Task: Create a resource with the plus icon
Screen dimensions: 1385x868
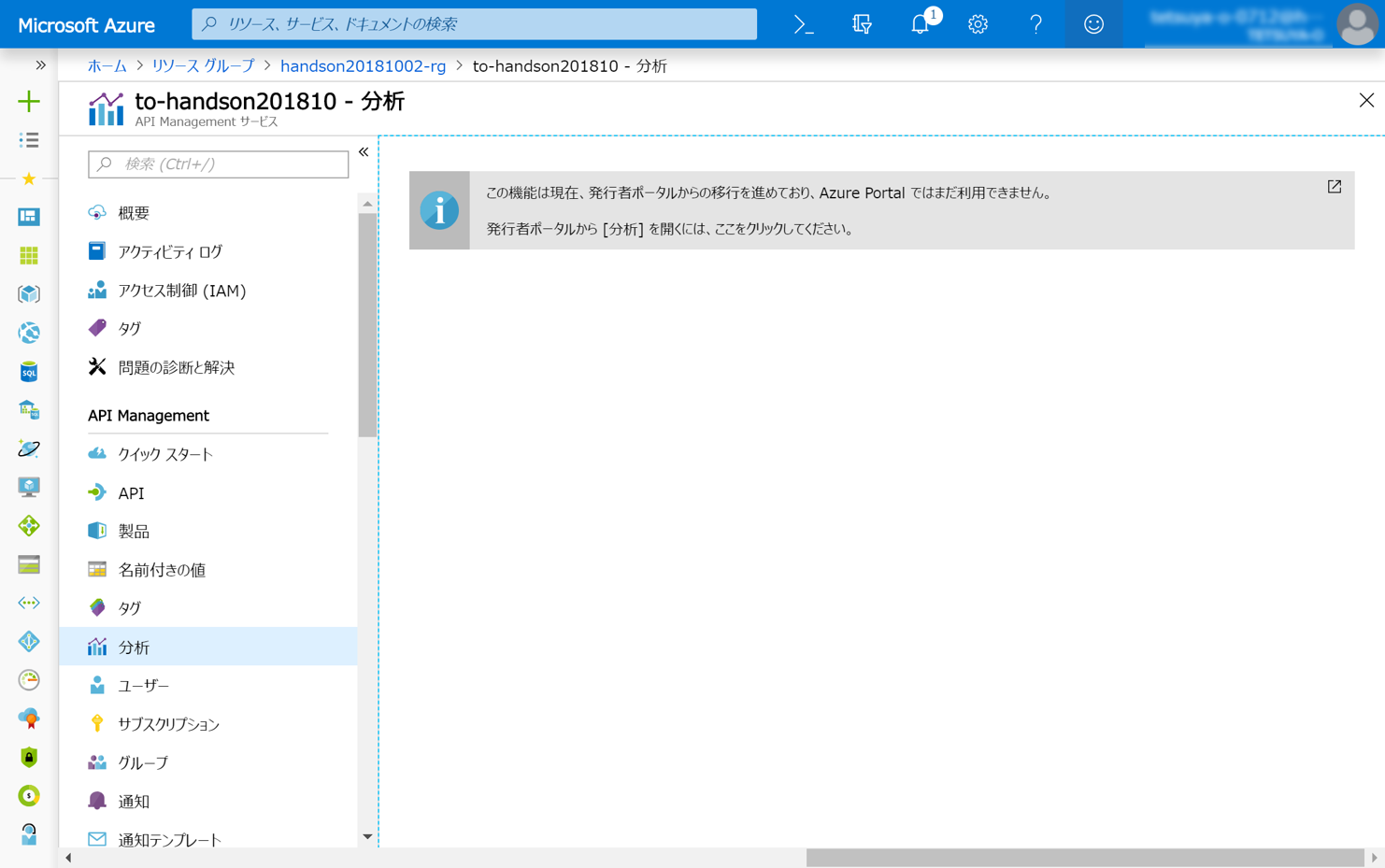Action: pos(28,101)
